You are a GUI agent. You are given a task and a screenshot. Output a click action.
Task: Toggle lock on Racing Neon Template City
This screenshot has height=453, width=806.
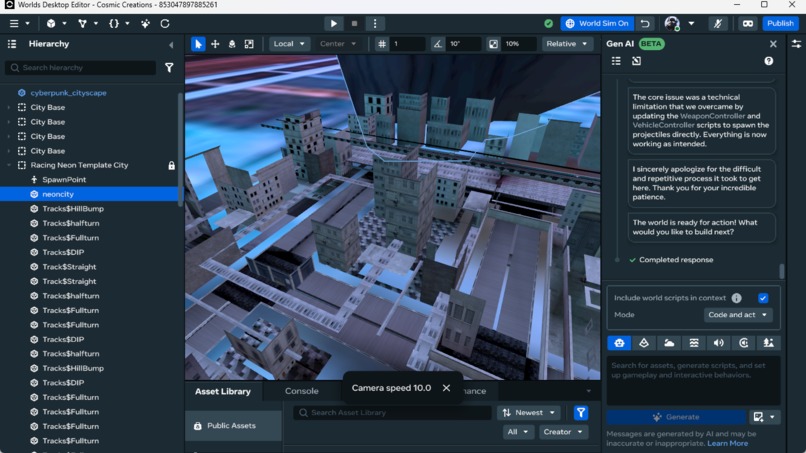[x=172, y=166]
